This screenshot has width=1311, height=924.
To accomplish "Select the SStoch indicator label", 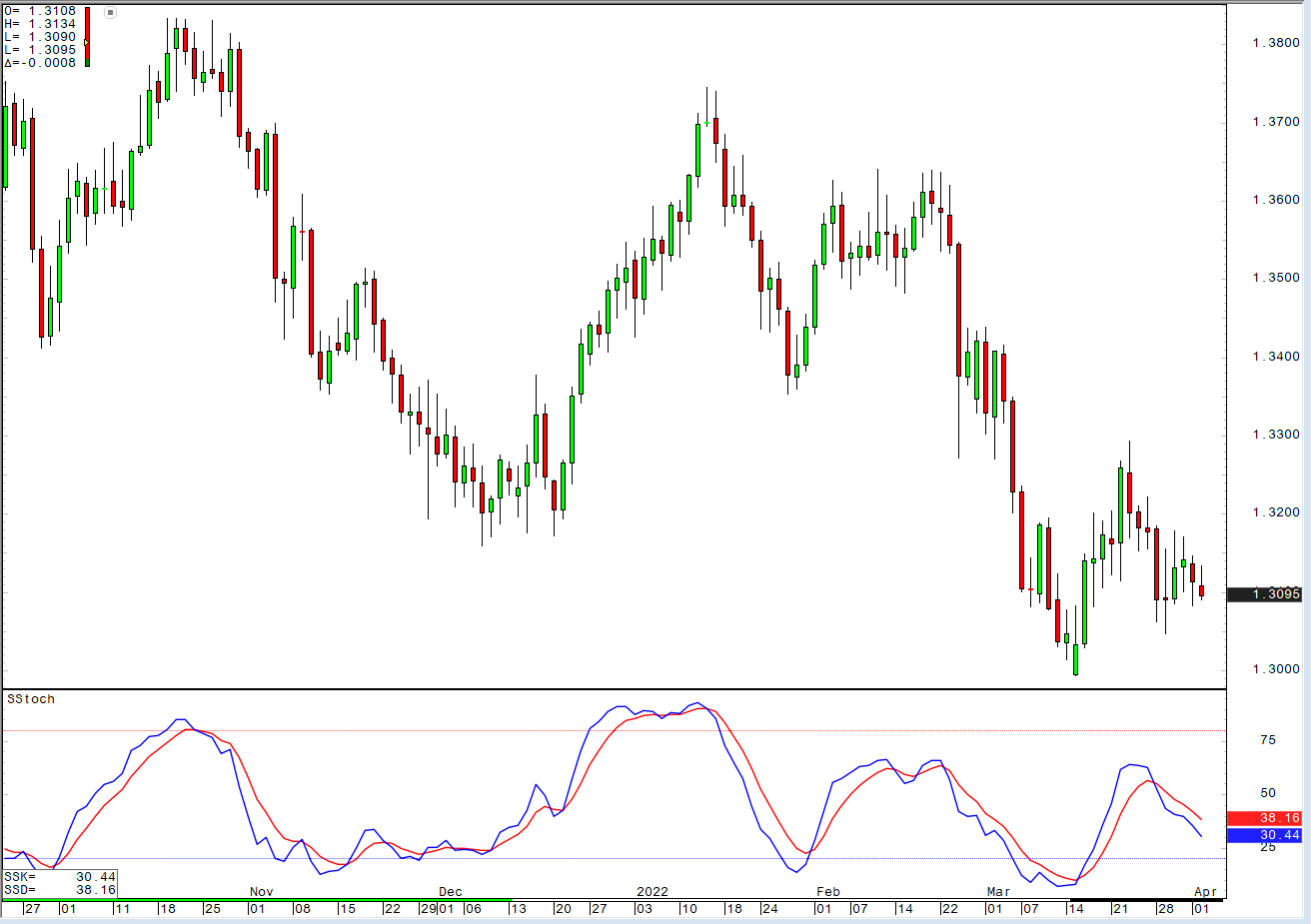I will point(31,699).
